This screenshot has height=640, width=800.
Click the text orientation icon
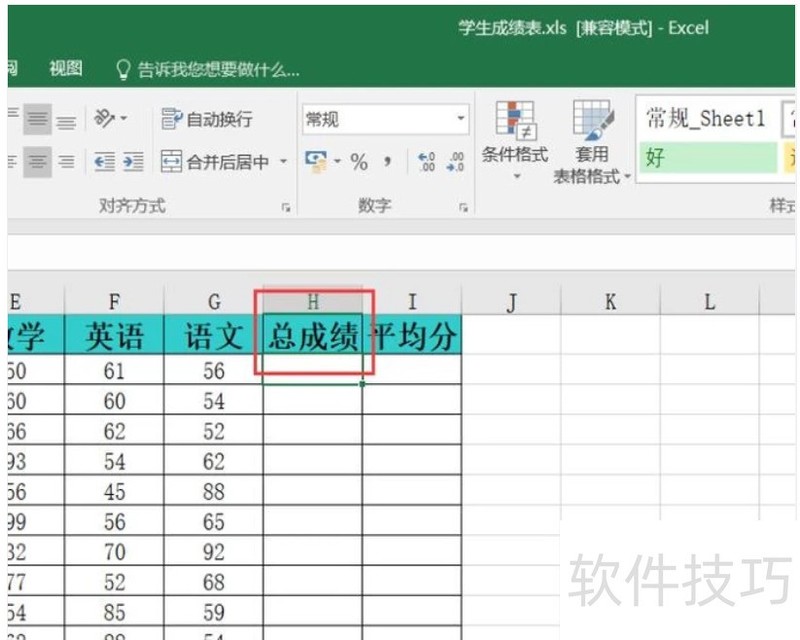(x=104, y=118)
